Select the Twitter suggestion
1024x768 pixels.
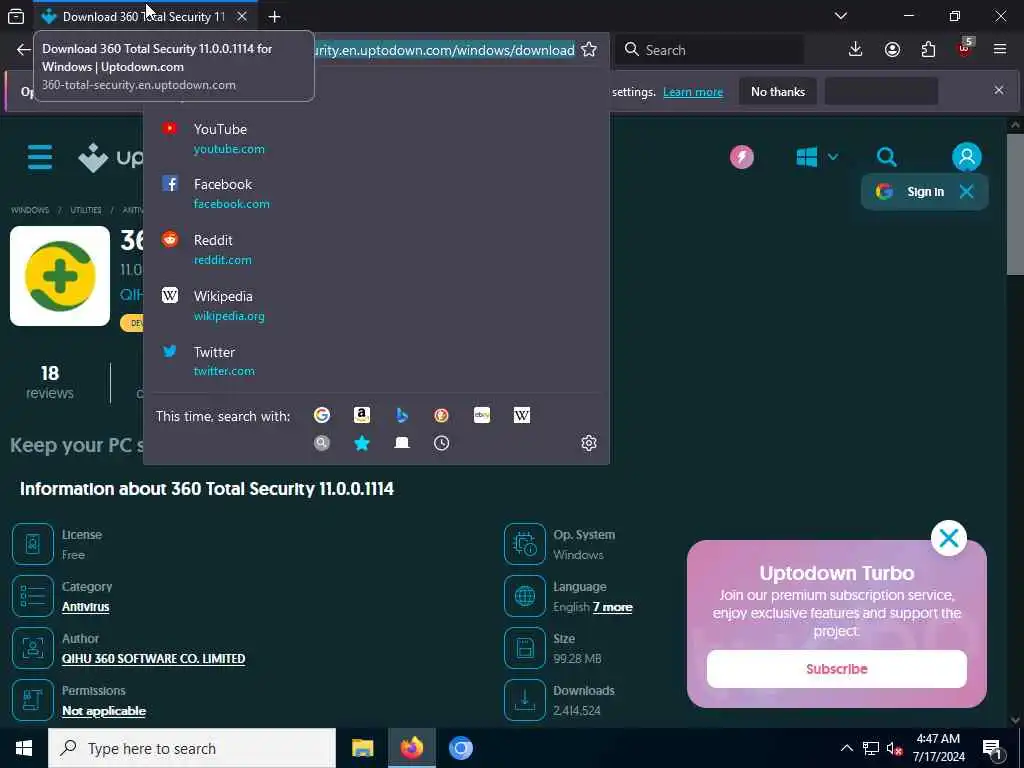click(x=376, y=361)
